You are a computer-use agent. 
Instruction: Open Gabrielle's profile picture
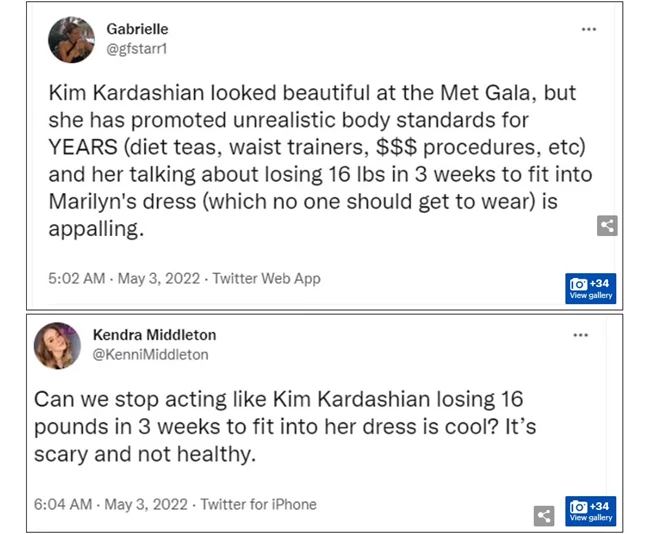71,40
